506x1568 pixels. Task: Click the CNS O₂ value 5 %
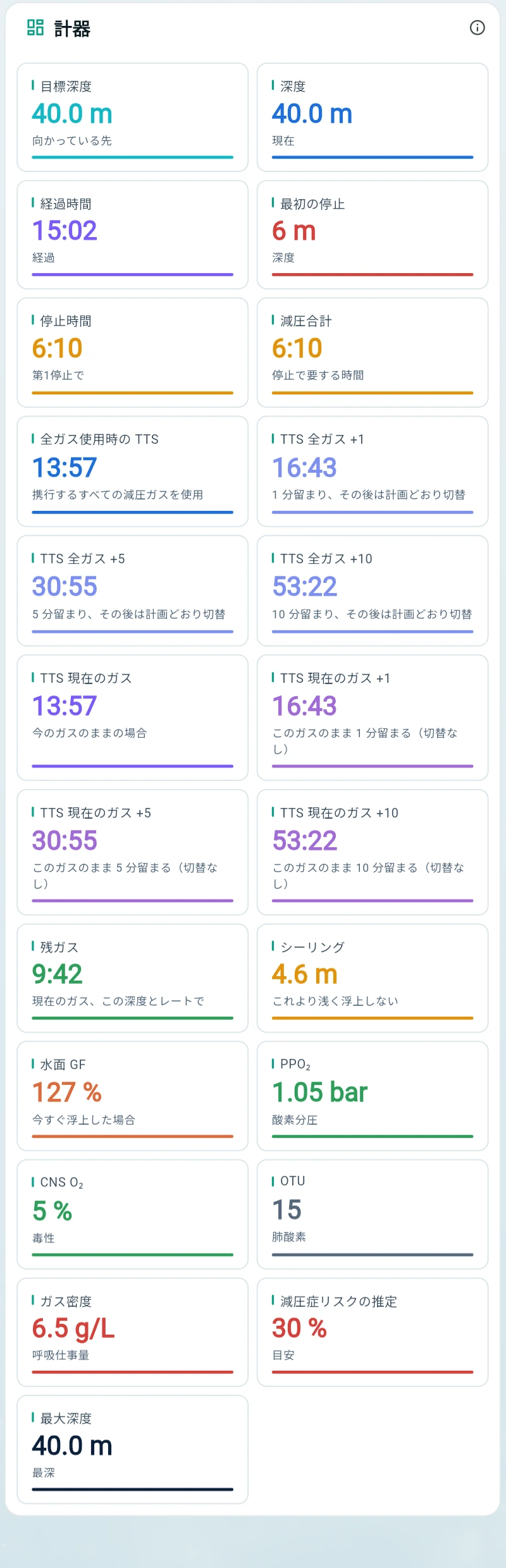(52, 1211)
